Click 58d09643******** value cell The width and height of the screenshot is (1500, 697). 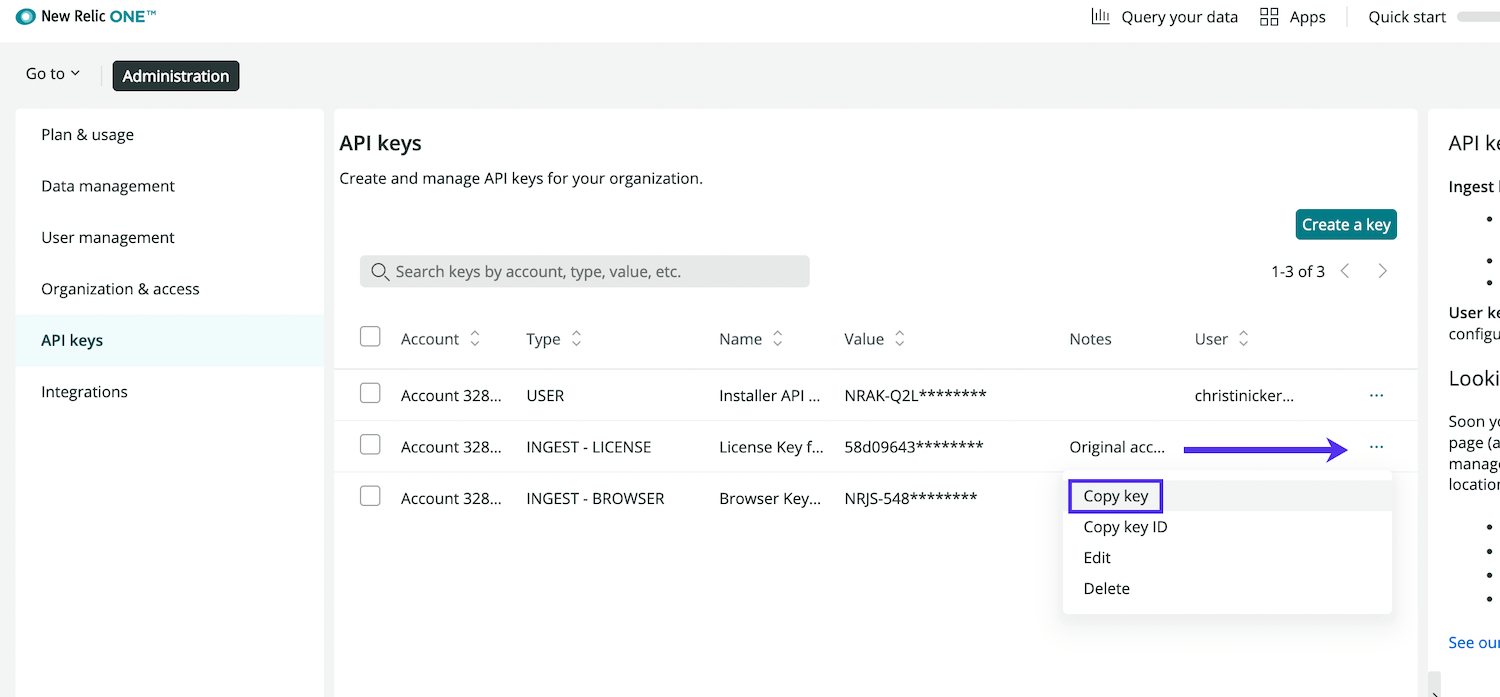[x=914, y=447]
